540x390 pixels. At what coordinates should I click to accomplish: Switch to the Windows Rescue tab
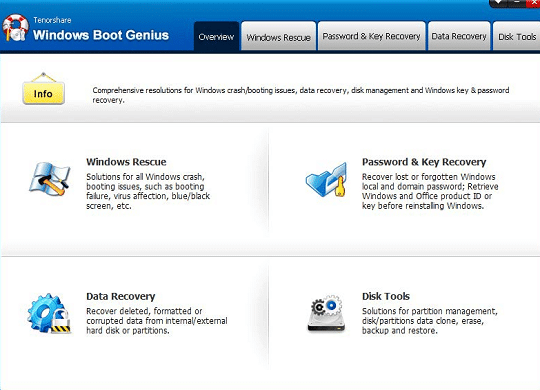click(279, 36)
